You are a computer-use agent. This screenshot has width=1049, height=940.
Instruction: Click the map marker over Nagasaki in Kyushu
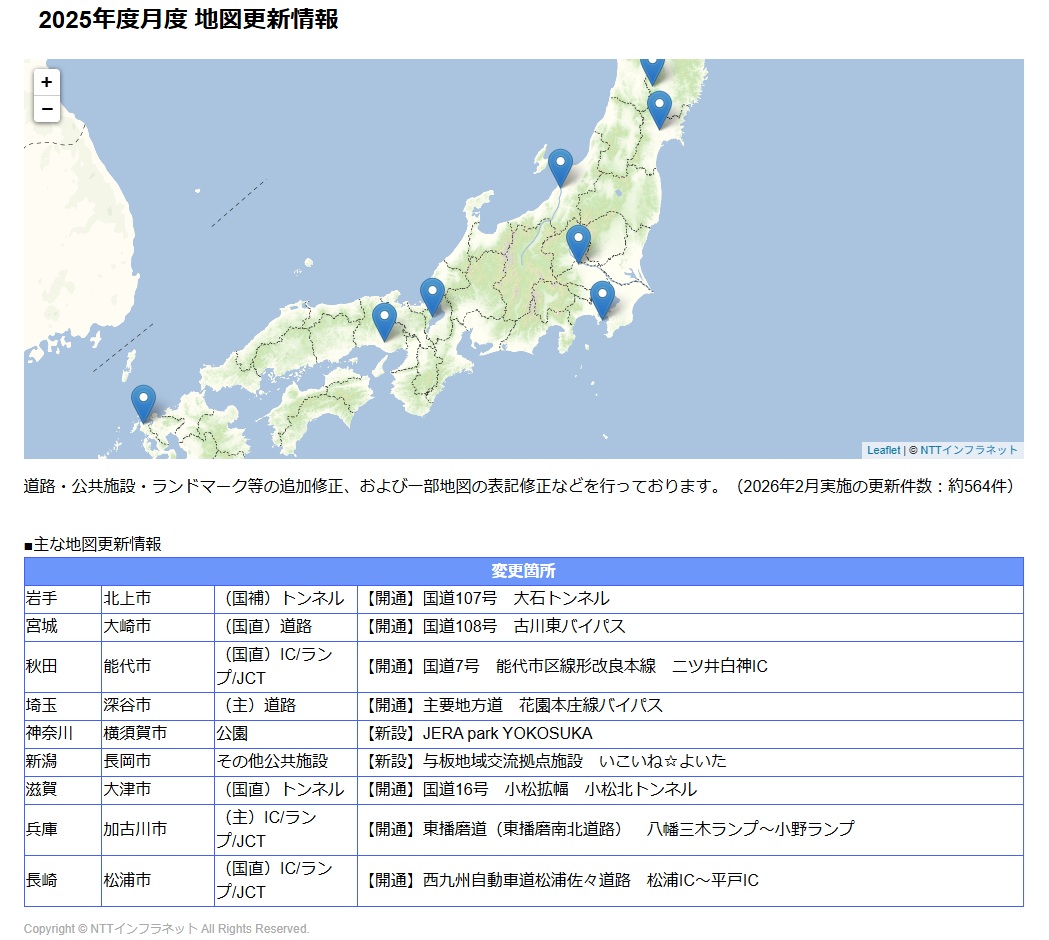point(143,402)
